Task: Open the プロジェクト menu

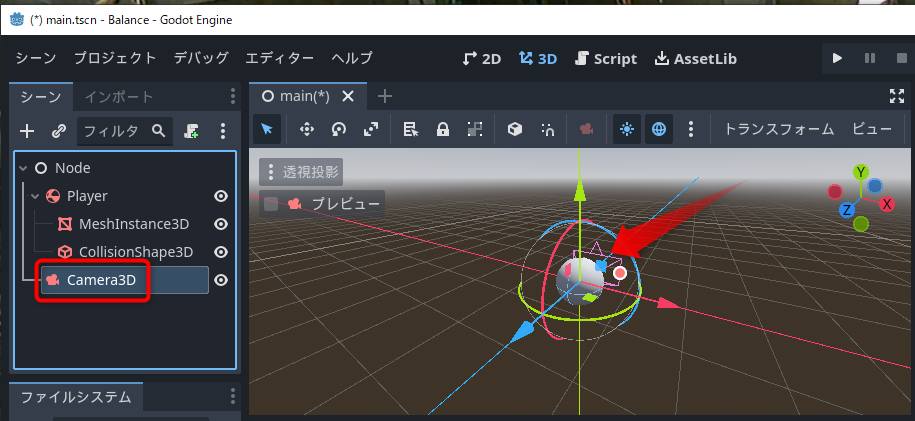Action: [x=116, y=58]
